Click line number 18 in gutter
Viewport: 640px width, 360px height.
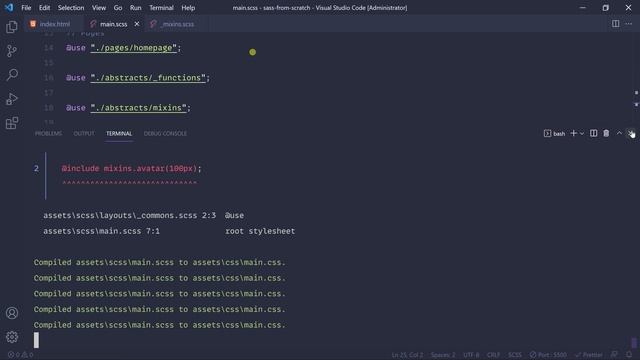[x=49, y=108]
